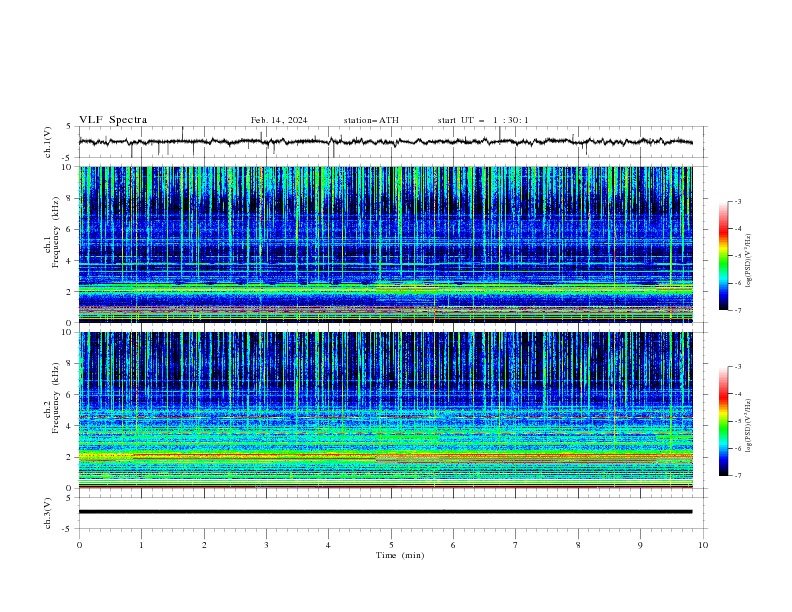The image size is (792, 612).
Task: Click the ch.1 waveform trace plot
Action: [x=386, y=142]
